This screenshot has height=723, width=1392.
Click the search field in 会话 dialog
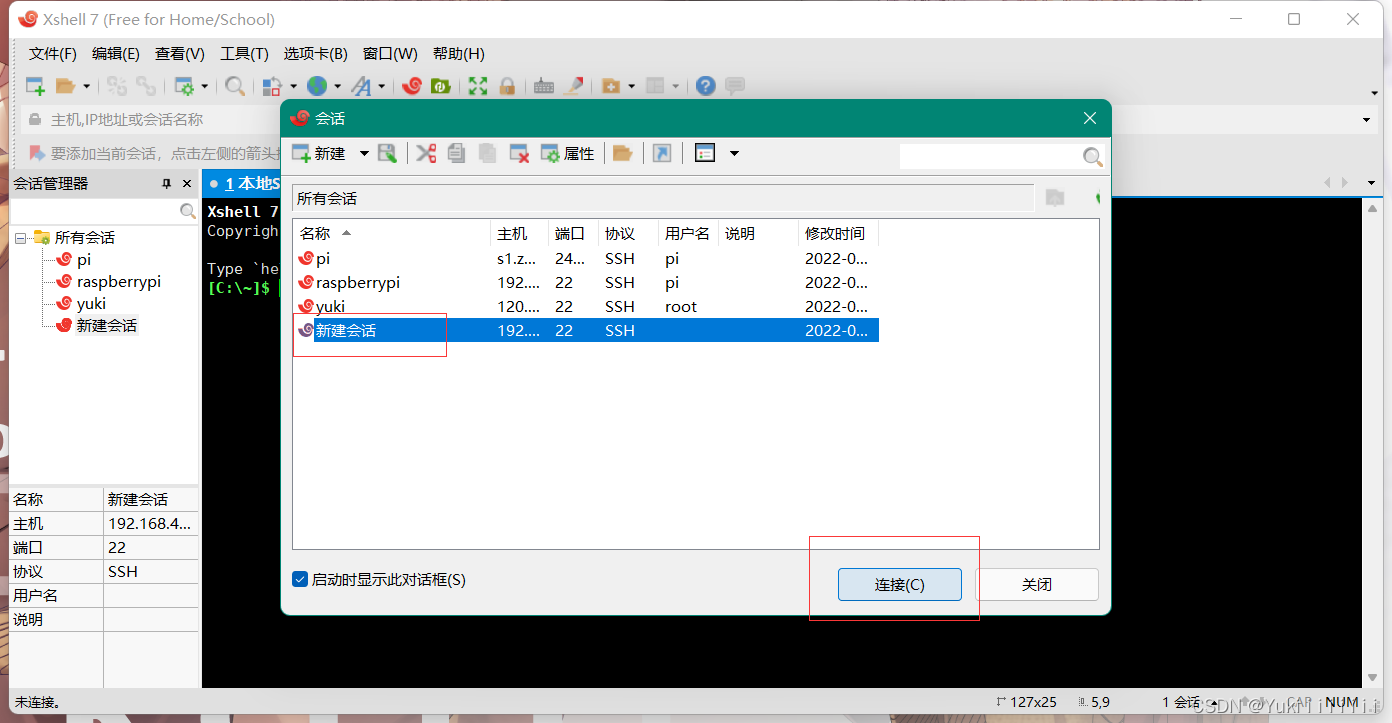[990, 157]
